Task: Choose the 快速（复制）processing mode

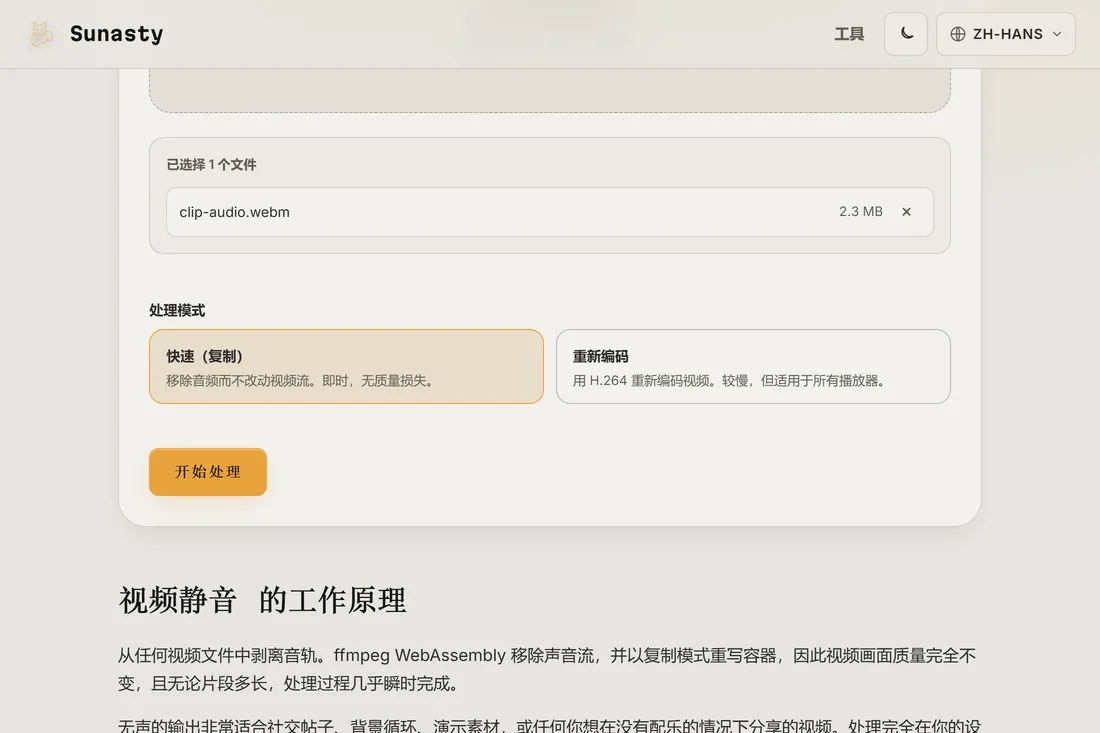Action: [x=346, y=366]
